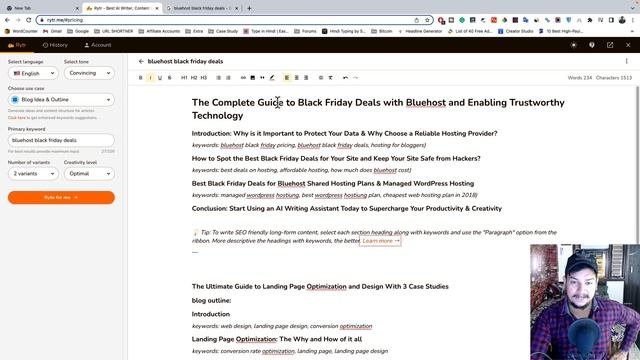Bookmark this page with star icon
This screenshot has width=640, height=360.
pos(427,20)
